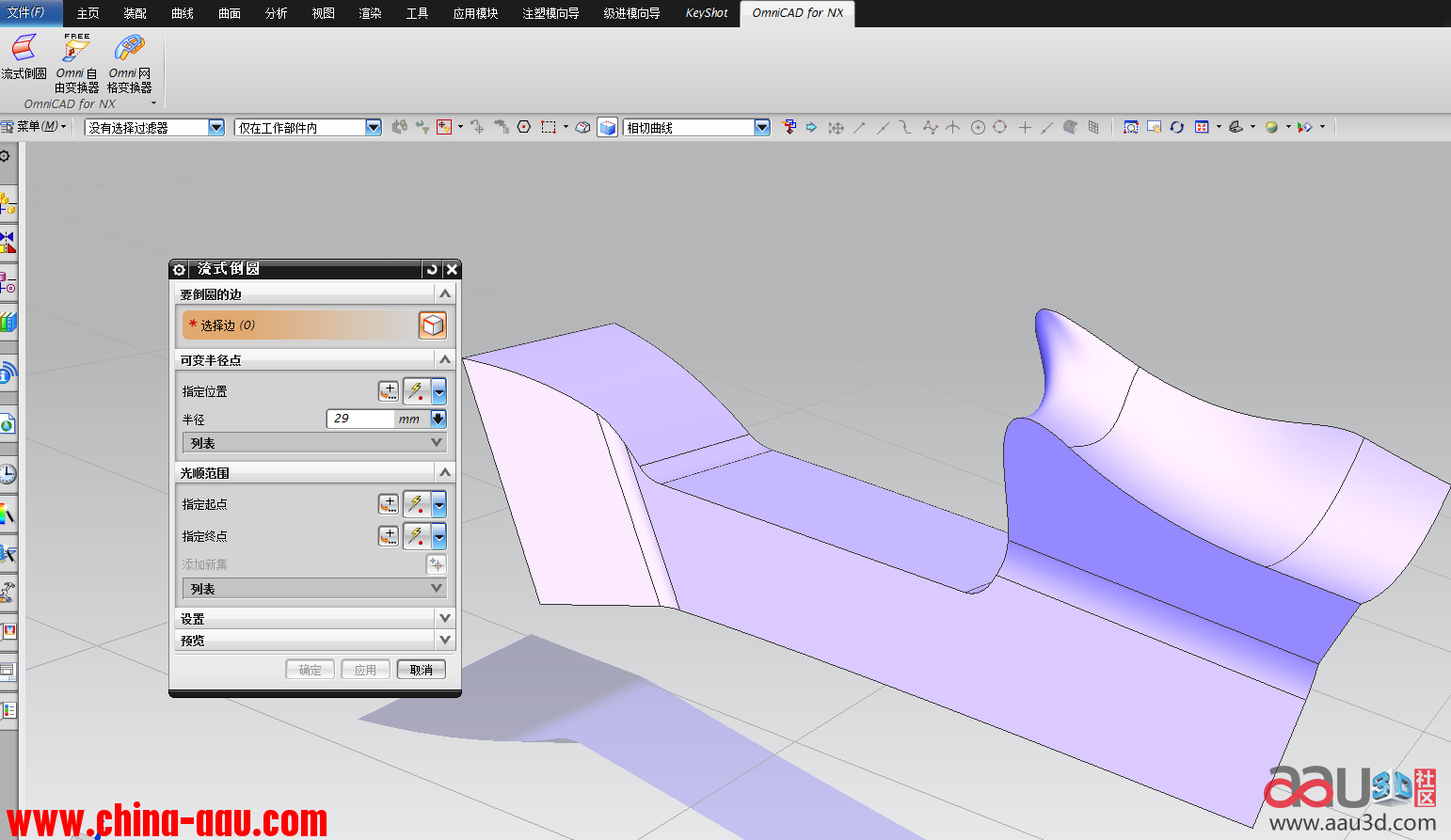This screenshot has height=840, width=1451.
Task: Click the edge selection cube icon in dialog
Action: tap(432, 325)
